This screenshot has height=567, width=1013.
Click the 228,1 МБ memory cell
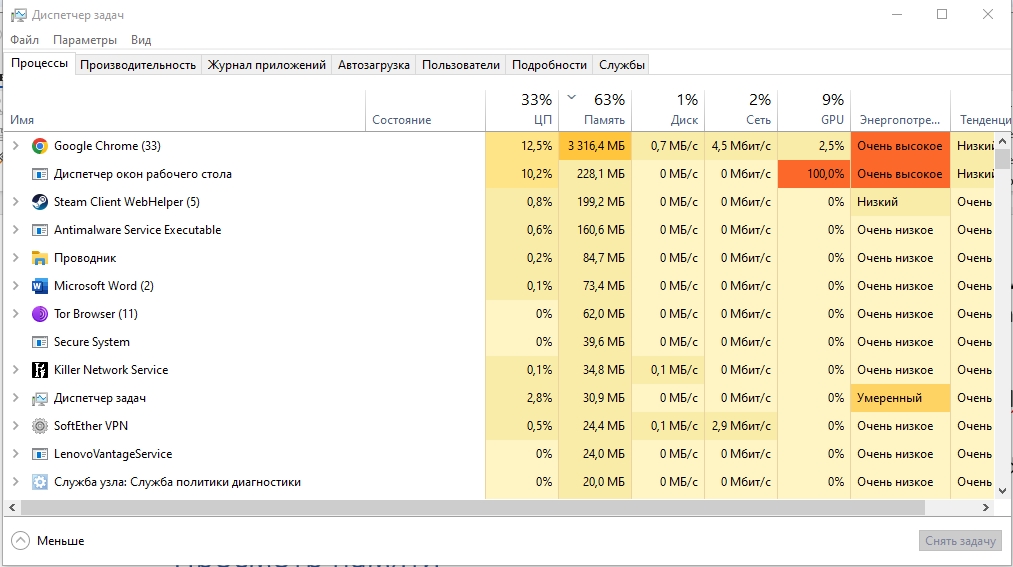pyautogui.click(x=595, y=174)
